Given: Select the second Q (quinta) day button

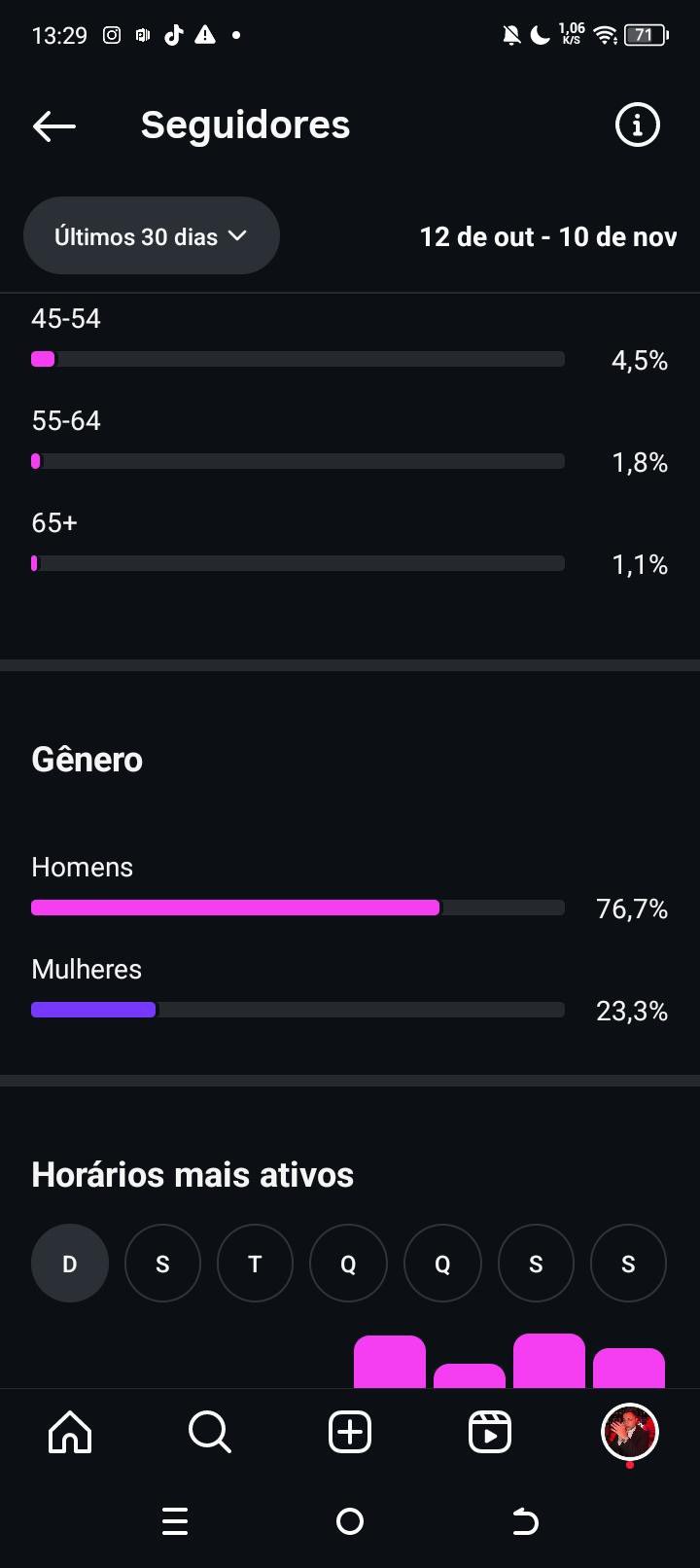Looking at the screenshot, I should click(442, 1264).
